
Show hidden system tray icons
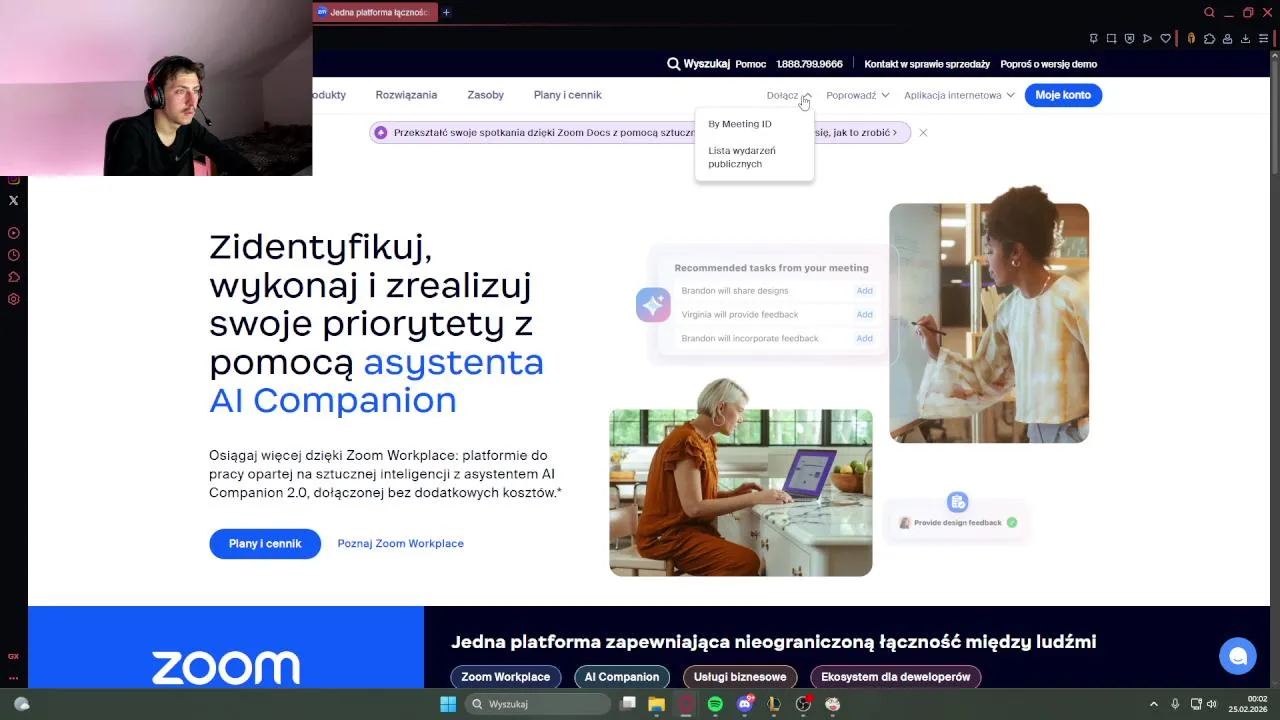click(x=1153, y=704)
